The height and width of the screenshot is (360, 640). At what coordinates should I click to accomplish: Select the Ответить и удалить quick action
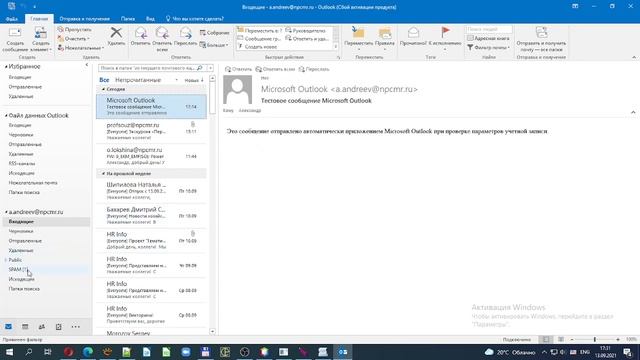(307, 38)
